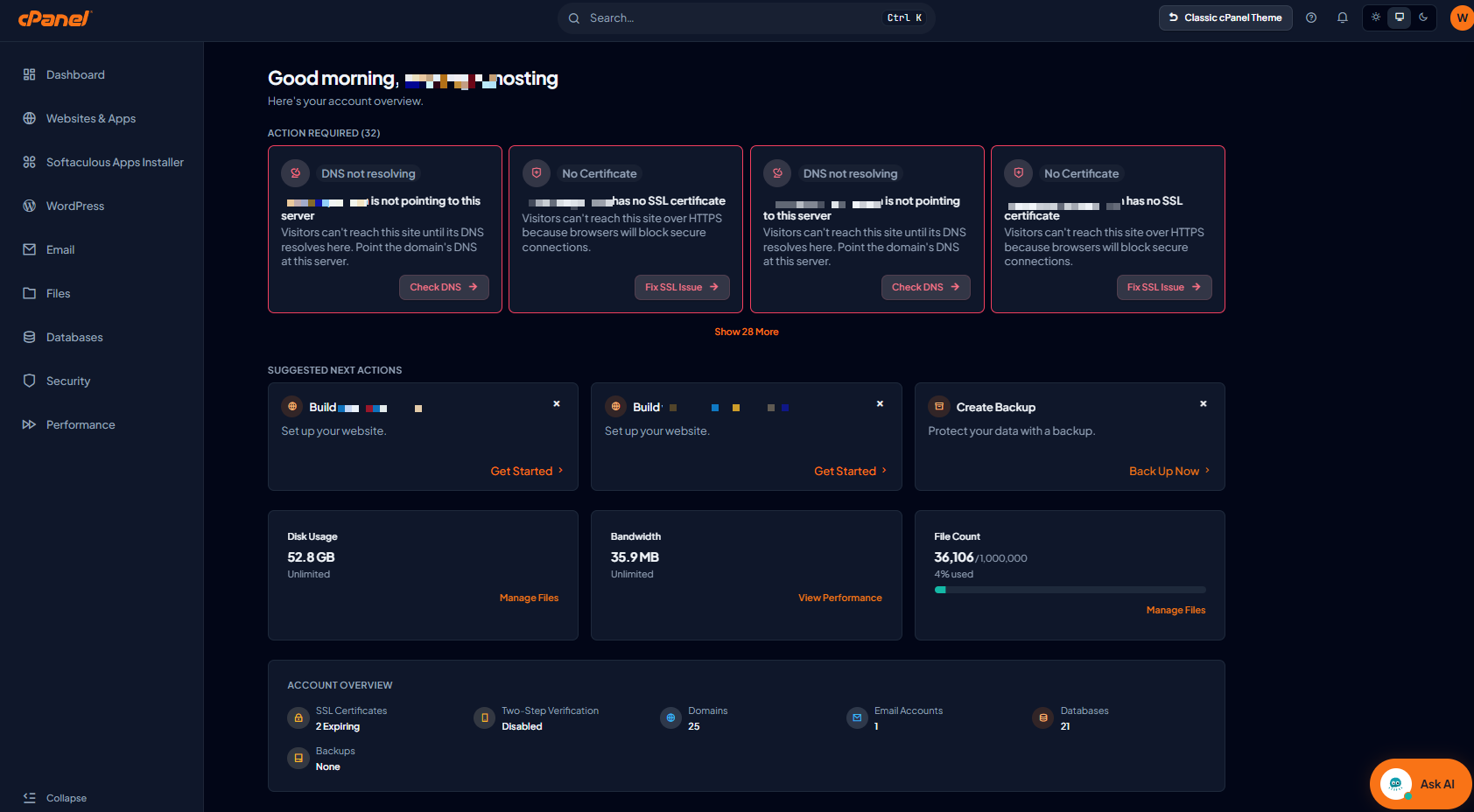
Task: Dismiss the first Build suggestion card
Action: point(557,403)
